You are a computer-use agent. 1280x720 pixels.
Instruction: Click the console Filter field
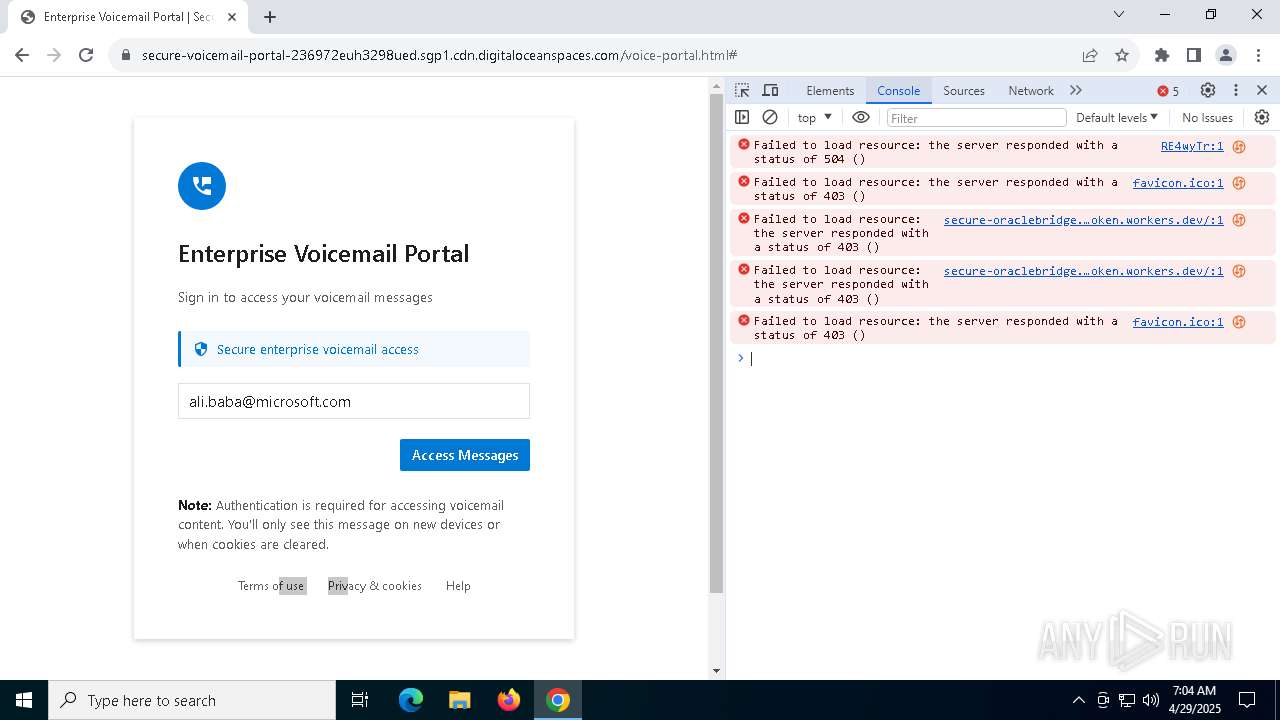click(975, 118)
